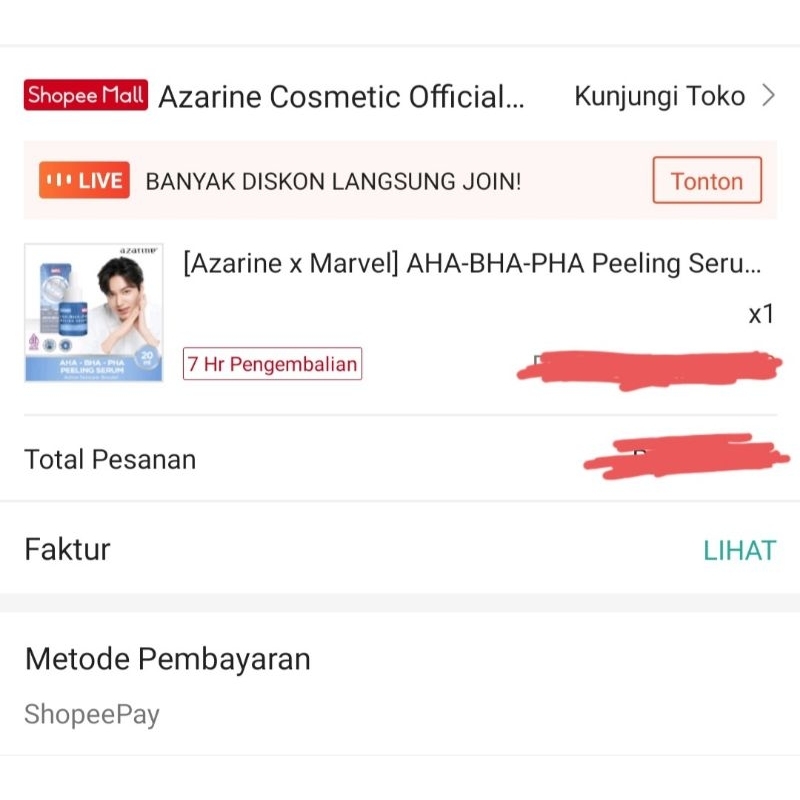The image size is (800, 800).
Task: Click the 7 Hr Pengembalian tag
Action: 272,364
